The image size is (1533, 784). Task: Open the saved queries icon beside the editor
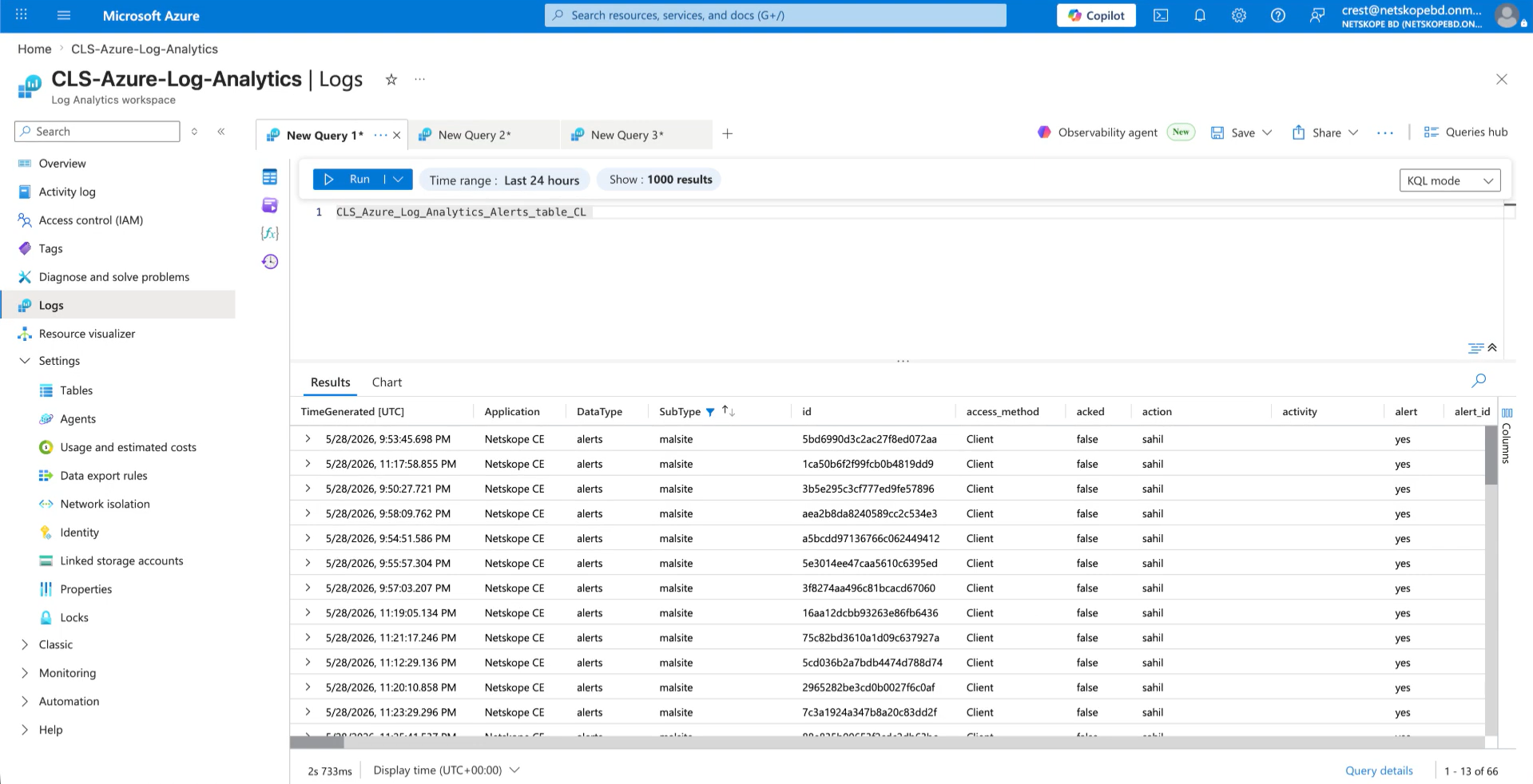[x=270, y=205]
